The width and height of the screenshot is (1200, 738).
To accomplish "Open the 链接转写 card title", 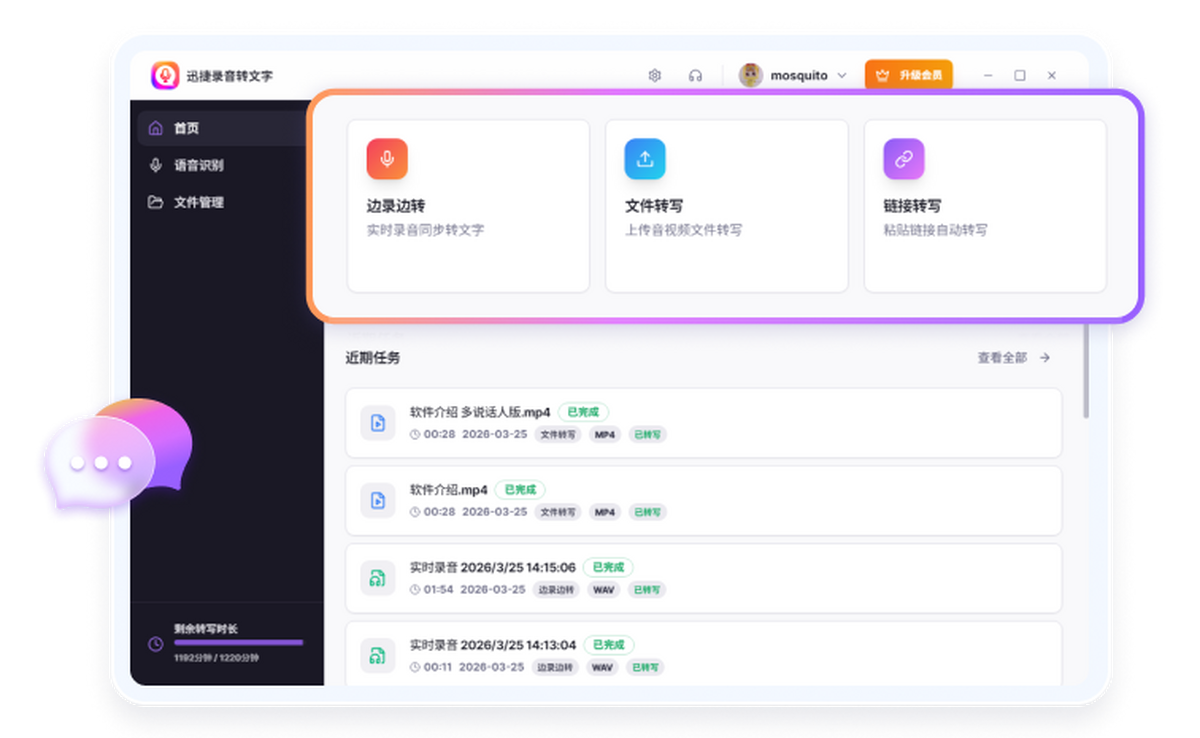I will click(912, 206).
